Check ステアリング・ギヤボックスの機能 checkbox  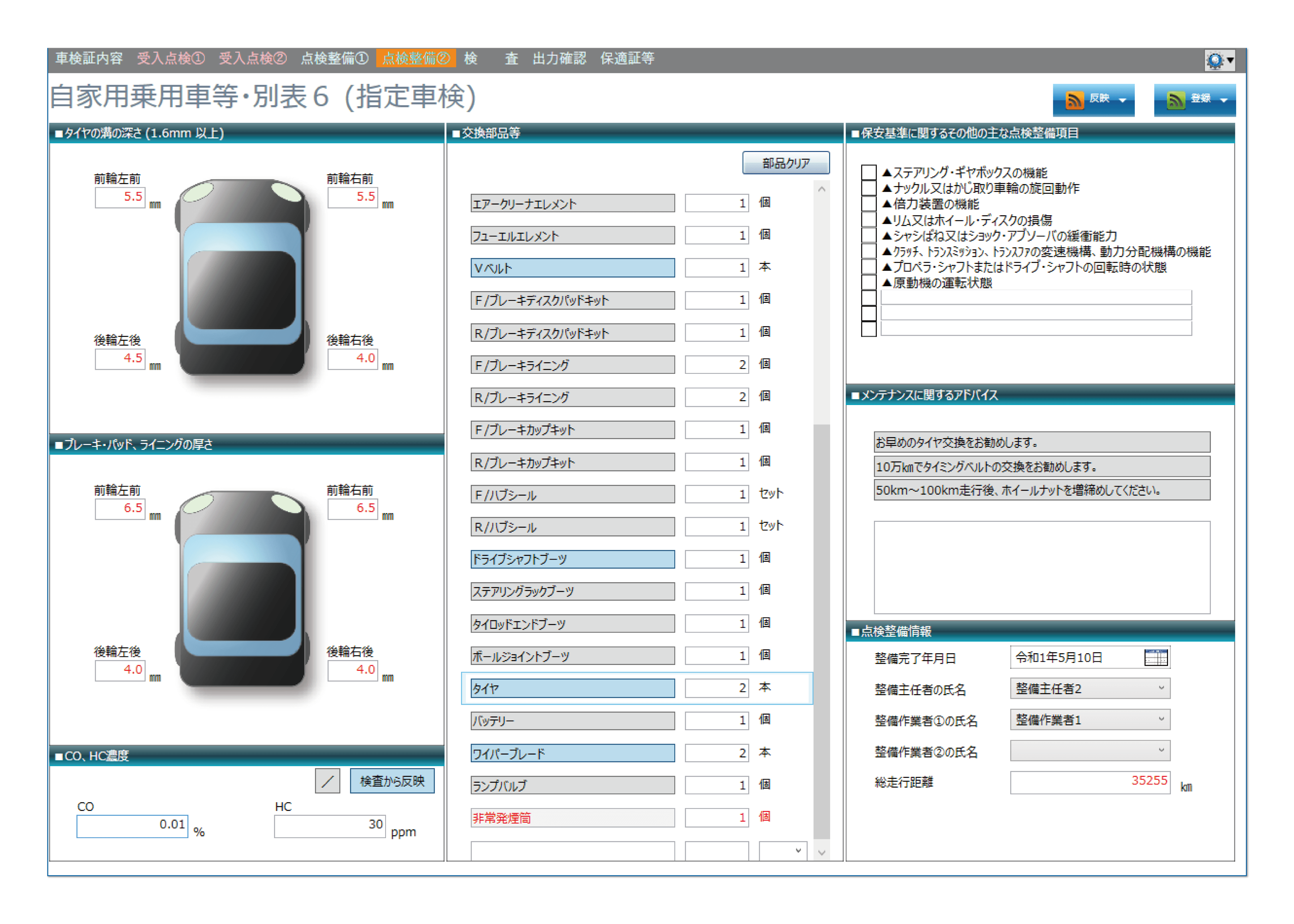[x=868, y=172]
